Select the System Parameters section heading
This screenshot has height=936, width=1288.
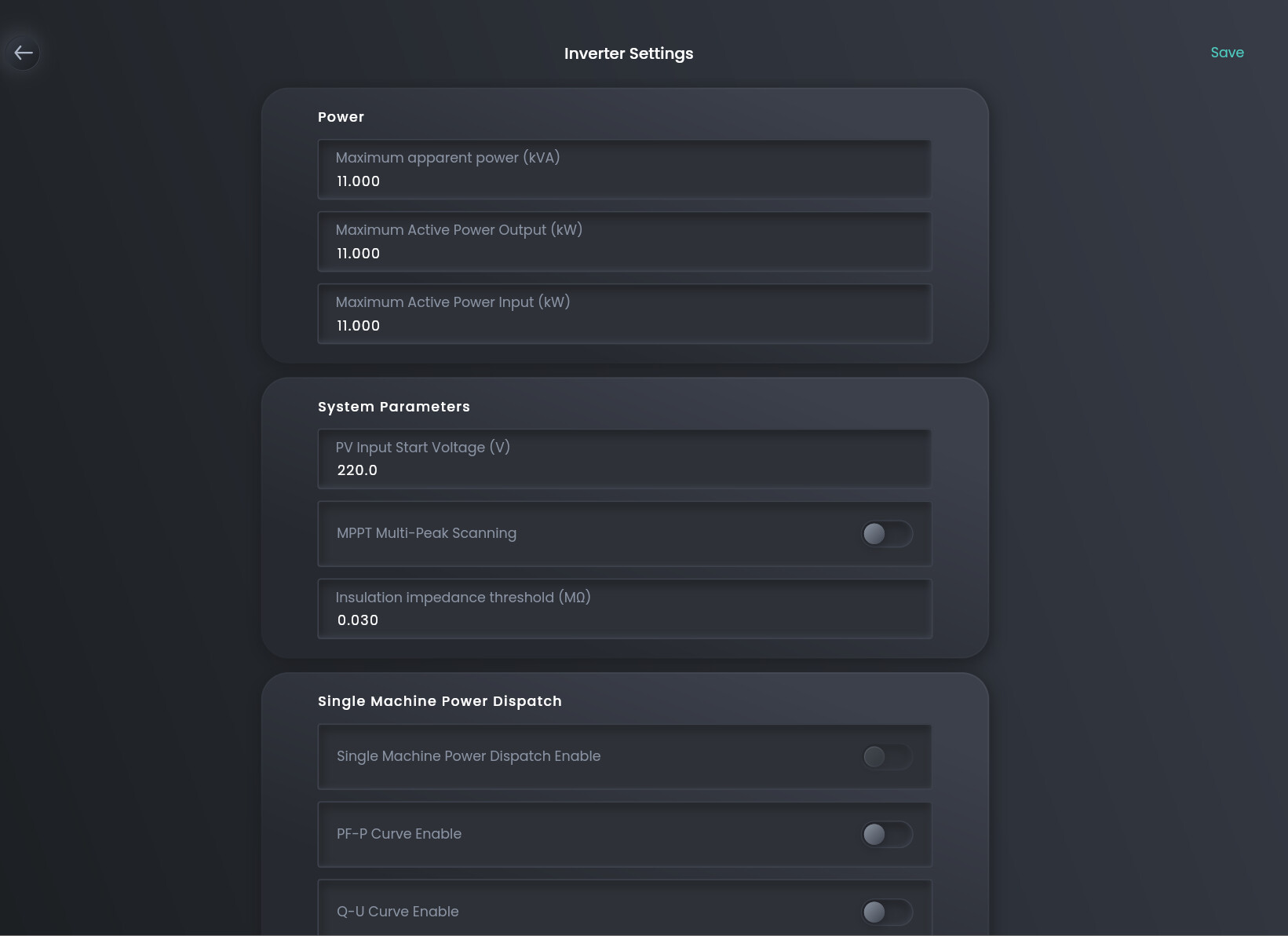[x=393, y=407]
